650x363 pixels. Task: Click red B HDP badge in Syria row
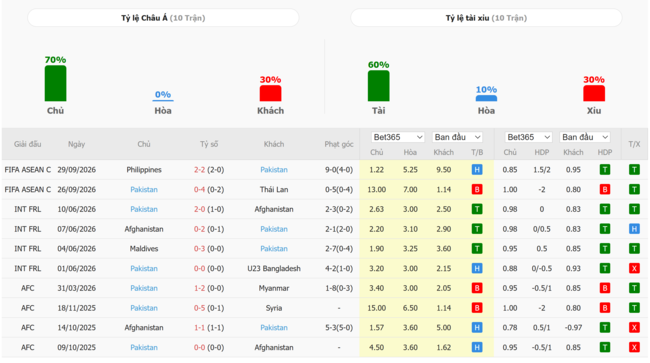pos(605,308)
